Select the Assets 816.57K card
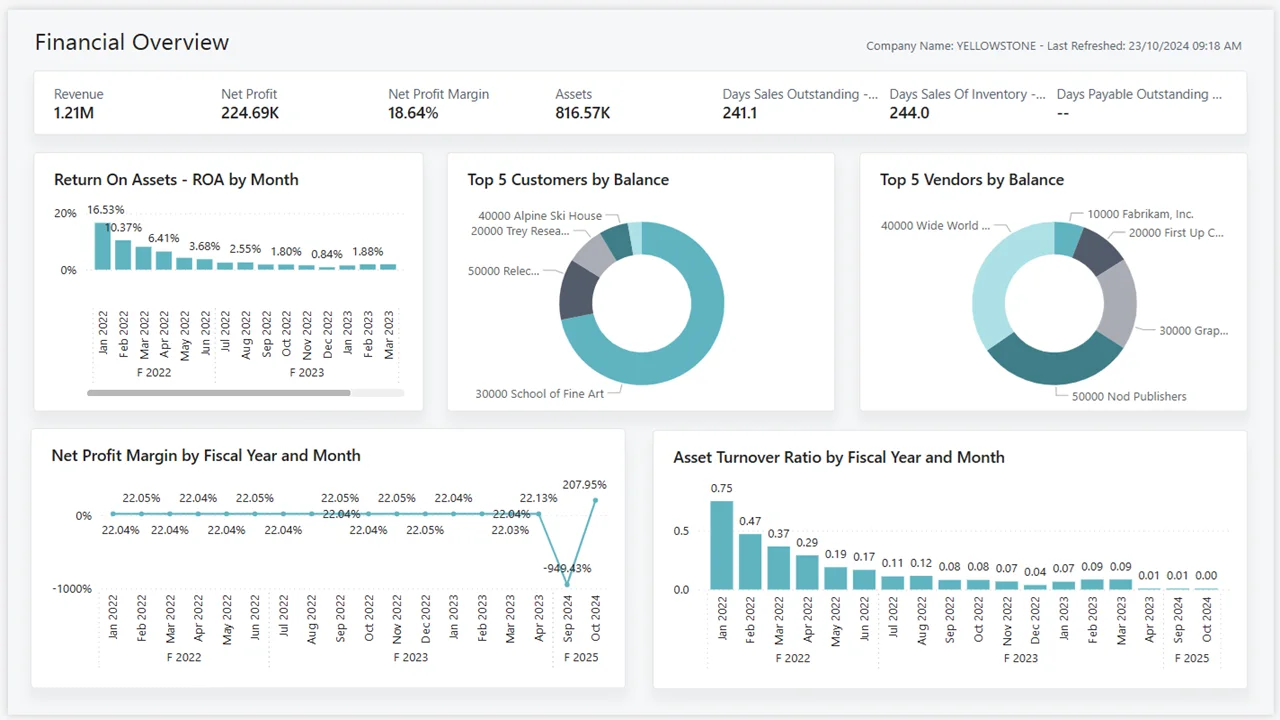The image size is (1280, 720). pos(583,103)
